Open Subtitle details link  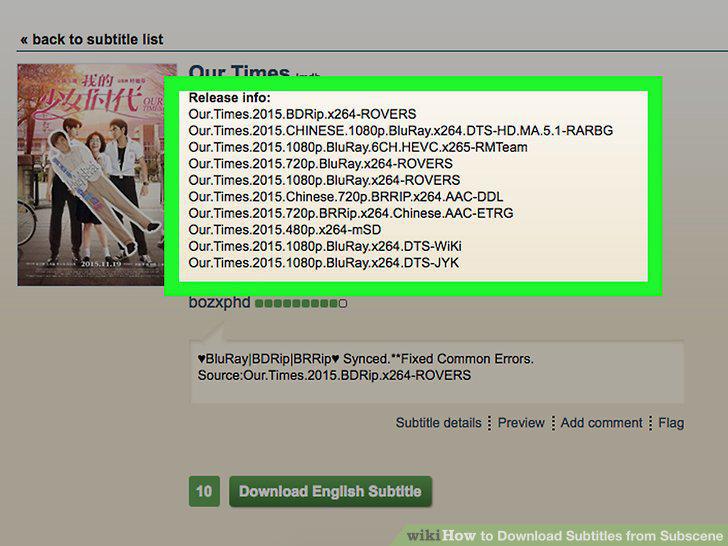tap(438, 423)
